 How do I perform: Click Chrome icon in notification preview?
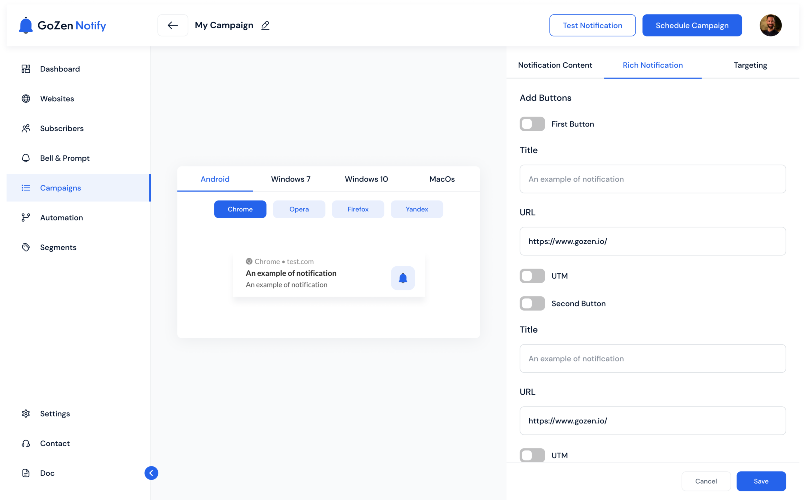(249, 261)
